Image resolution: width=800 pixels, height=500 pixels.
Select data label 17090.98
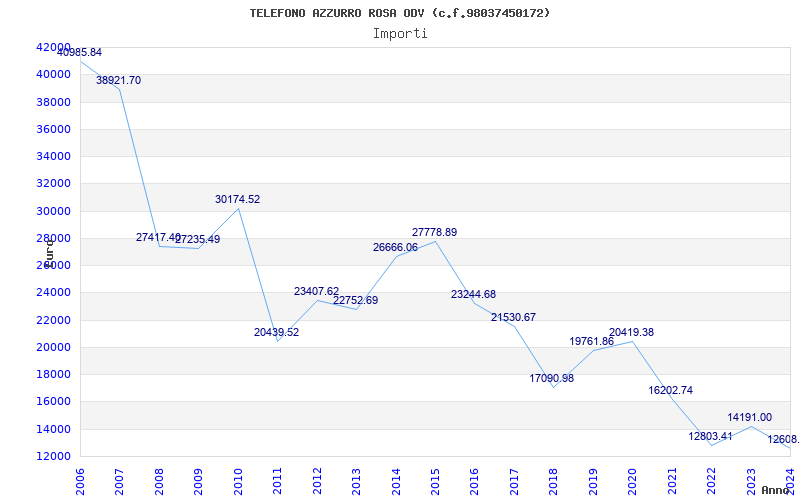(552, 379)
